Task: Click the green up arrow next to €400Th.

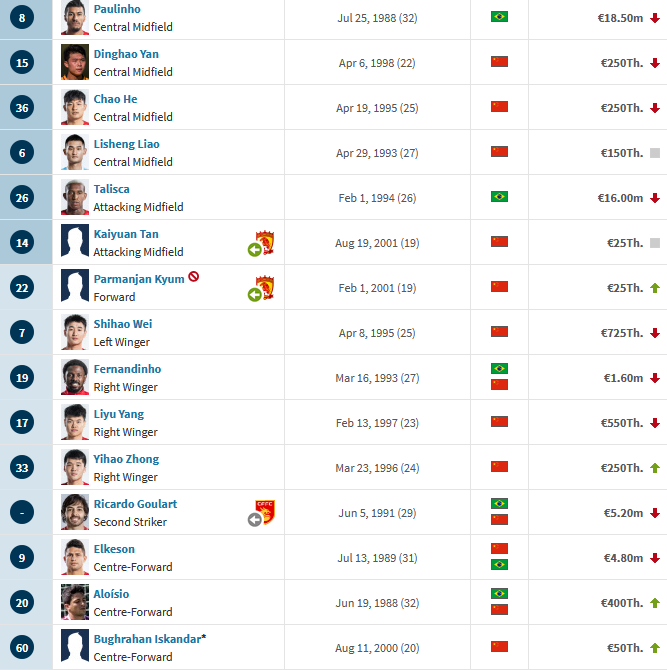Action: [655, 602]
